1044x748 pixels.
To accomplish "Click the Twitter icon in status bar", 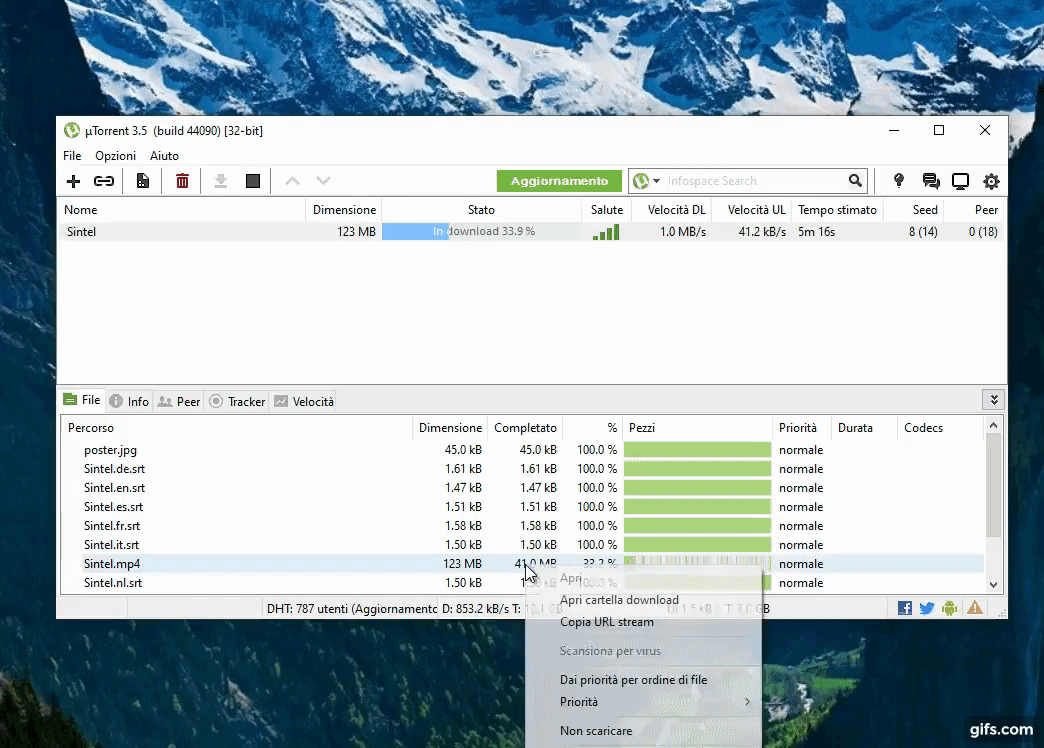I will (x=927, y=607).
